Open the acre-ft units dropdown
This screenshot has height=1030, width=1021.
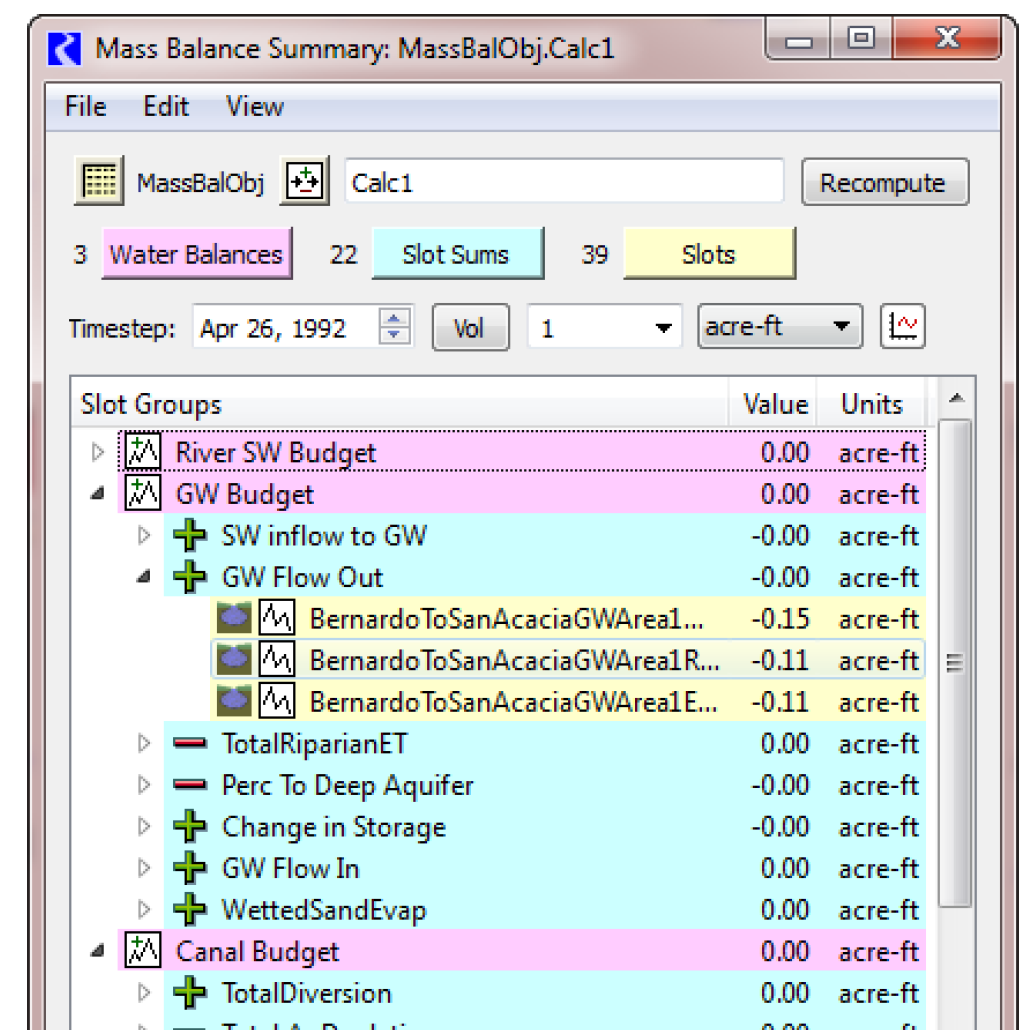point(778,328)
